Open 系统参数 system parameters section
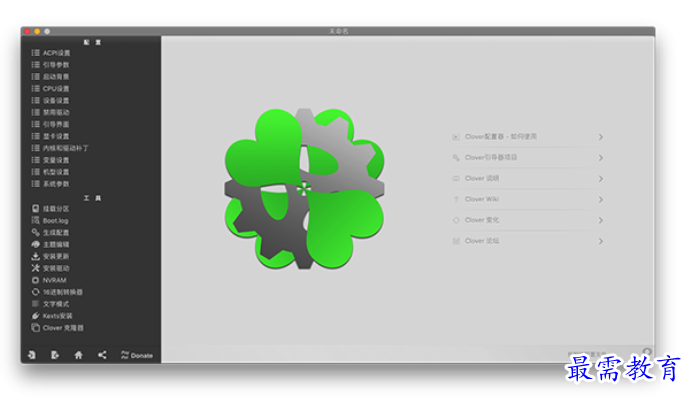 51,183
